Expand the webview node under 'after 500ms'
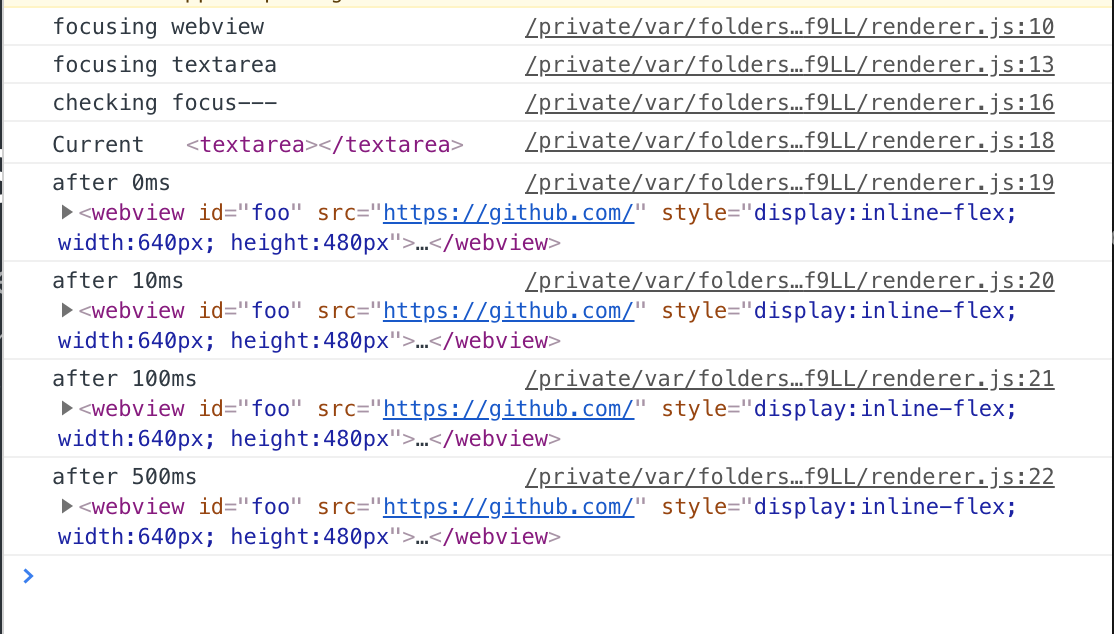 (x=67, y=506)
